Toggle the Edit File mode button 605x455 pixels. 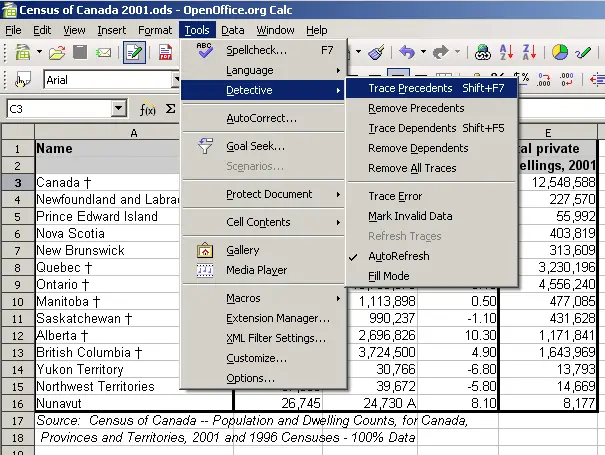point(134,52)
